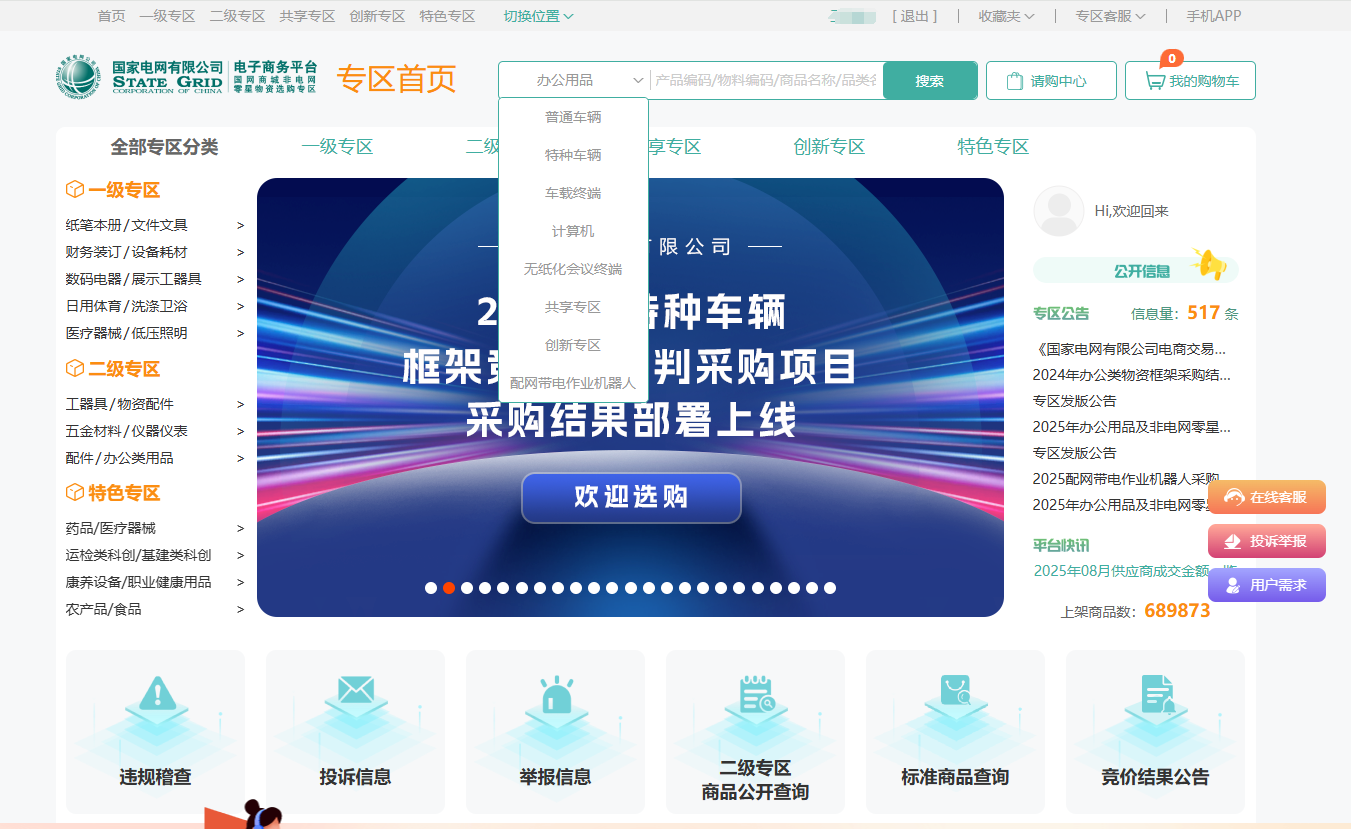
Task: Click the 举报信息 siren icon
Action: tap(555, 694)
